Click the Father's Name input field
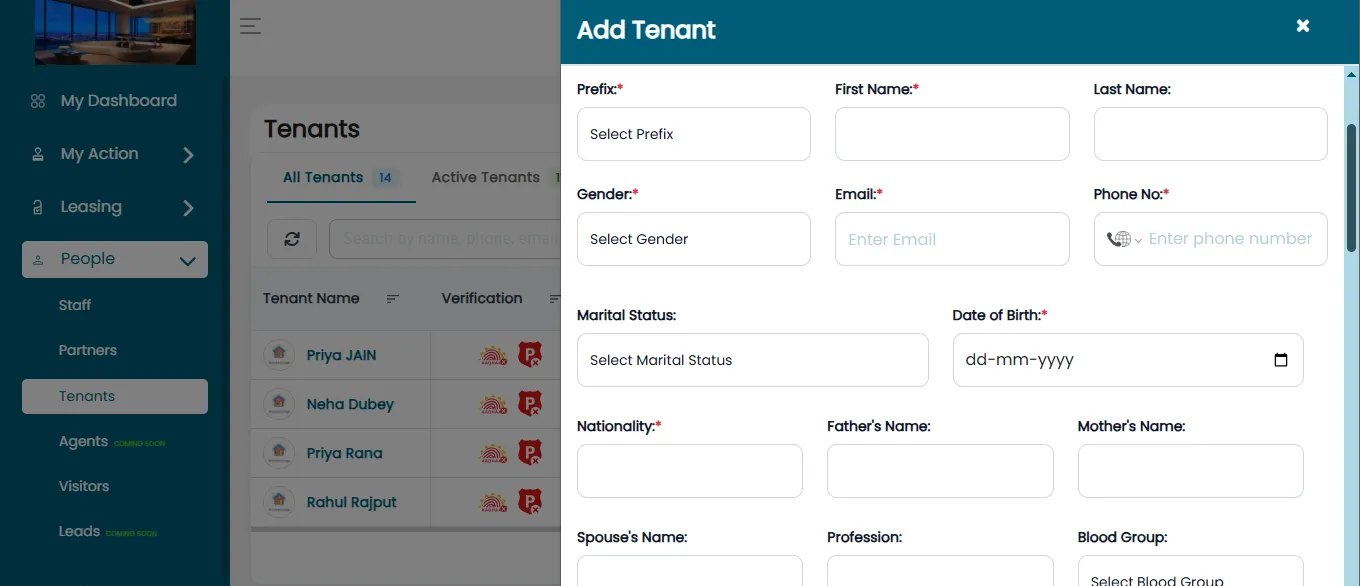 pyautogui.click(x=940, y=471)
